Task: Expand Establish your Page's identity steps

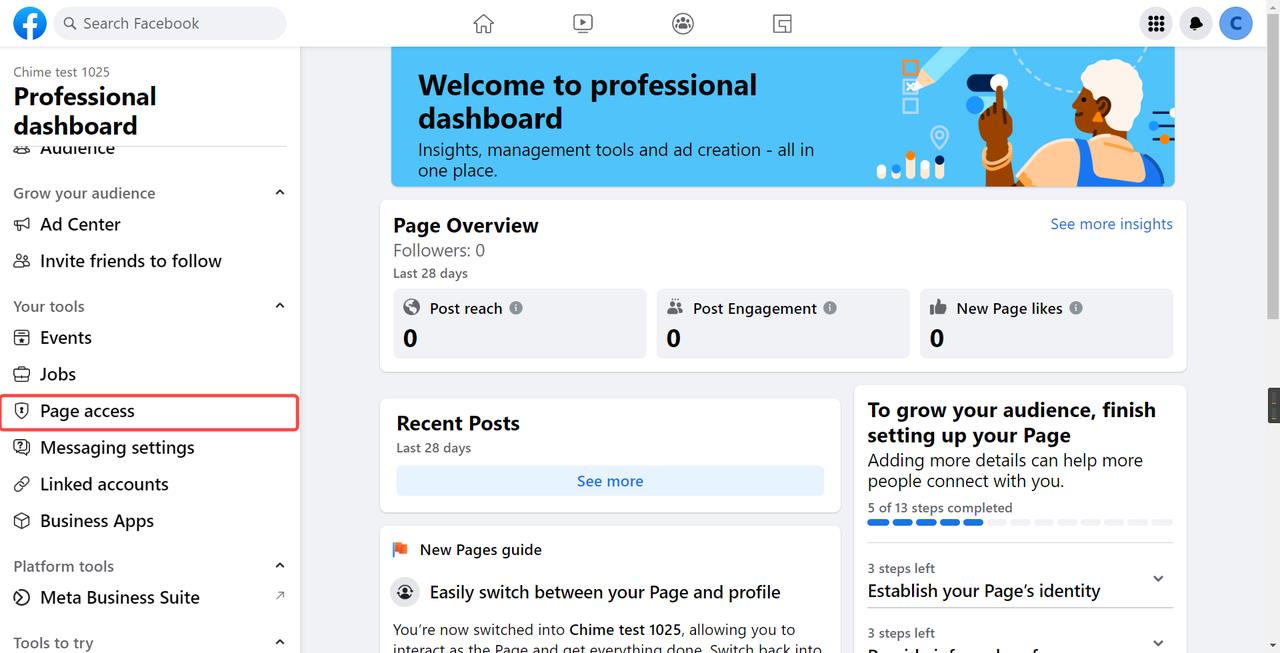Action: click(x=1158, y=579)
